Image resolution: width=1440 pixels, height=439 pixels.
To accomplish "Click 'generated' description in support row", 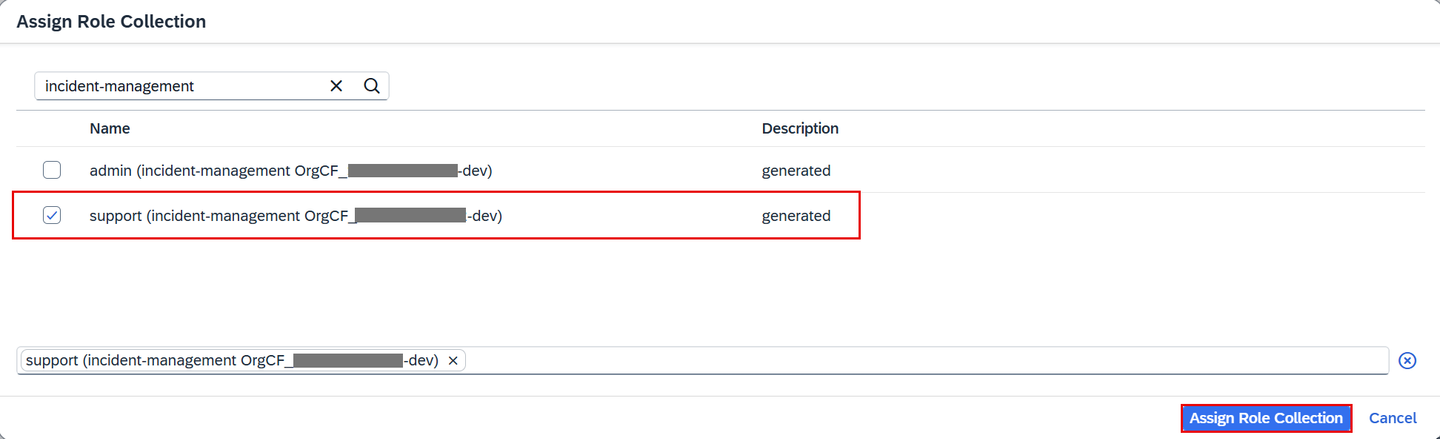I will click(796, 216).
